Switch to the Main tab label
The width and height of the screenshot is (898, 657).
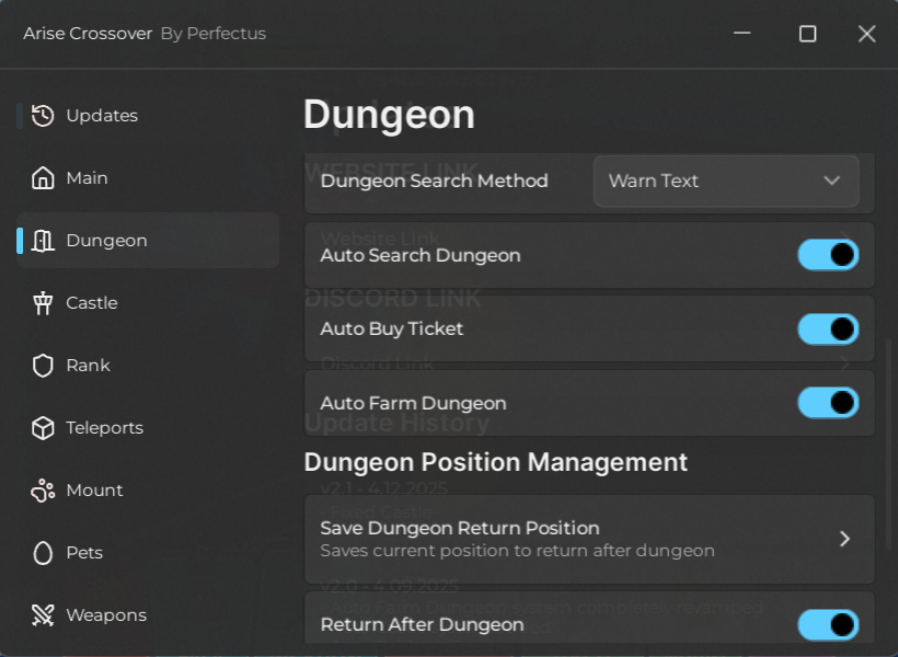(87, 178)
